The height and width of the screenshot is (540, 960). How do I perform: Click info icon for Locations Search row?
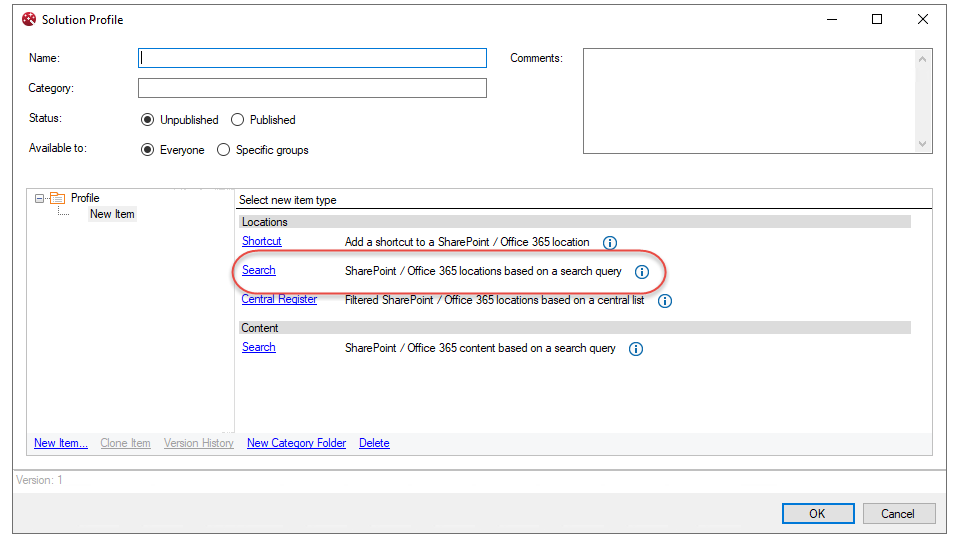pos(642,272)
